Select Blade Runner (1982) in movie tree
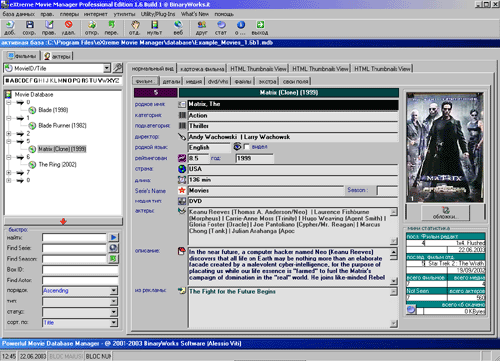Viewport: 500px width, 361px height. tap(62, 126)
